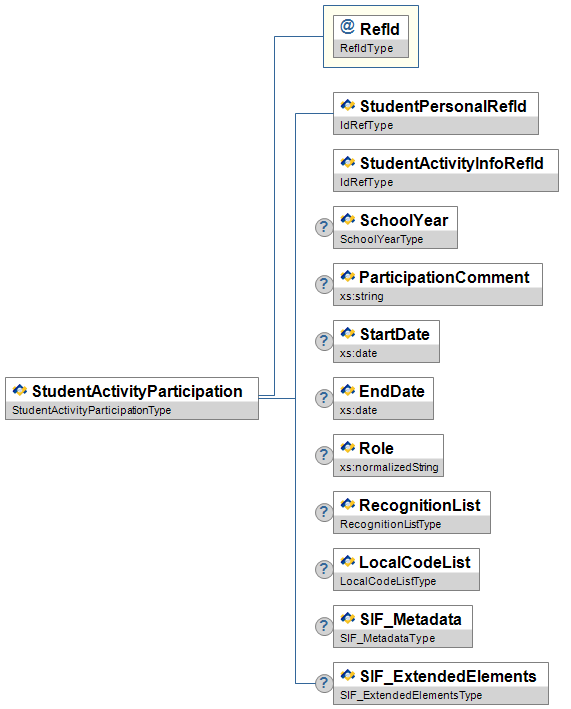Click the question mark icon beside EndDate

pyautogui.click(x=324, y=398)
